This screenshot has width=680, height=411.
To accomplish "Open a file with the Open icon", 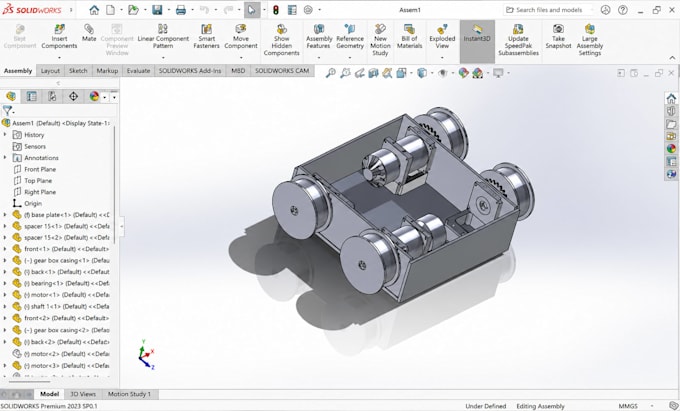I will point(133,10).
